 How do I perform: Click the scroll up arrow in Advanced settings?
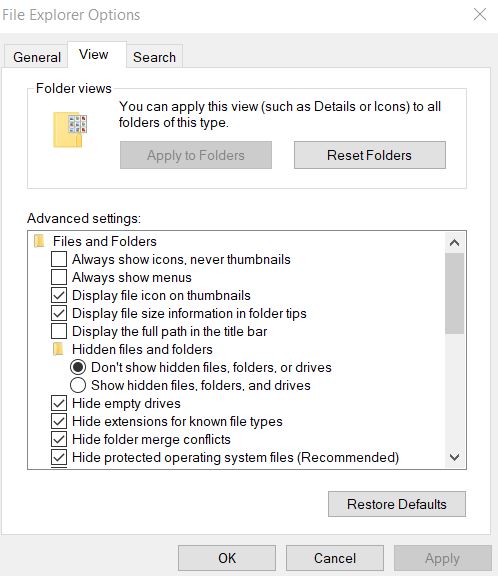coord(455,242)
